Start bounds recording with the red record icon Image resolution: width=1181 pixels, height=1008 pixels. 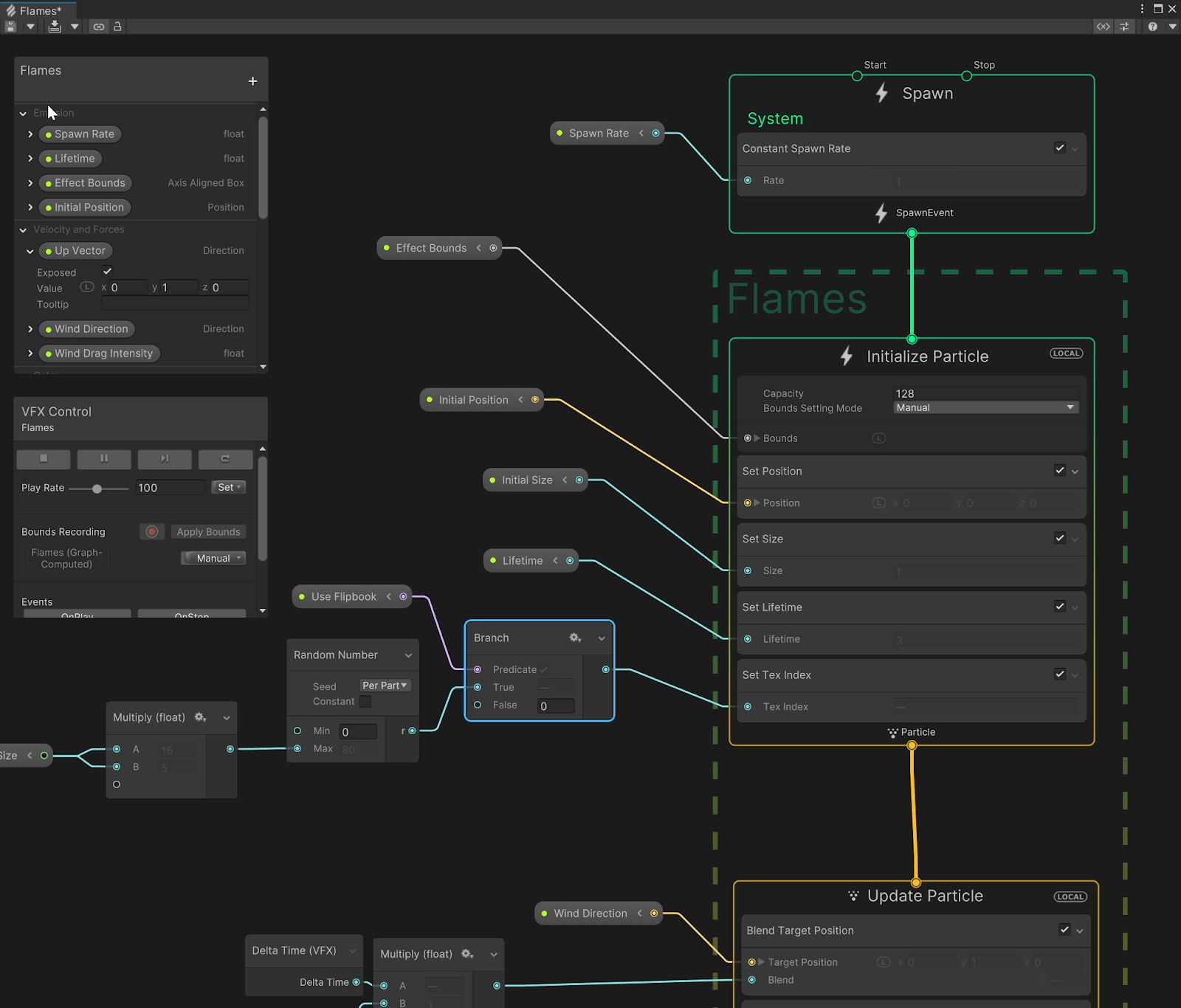(x=151, y=531)
